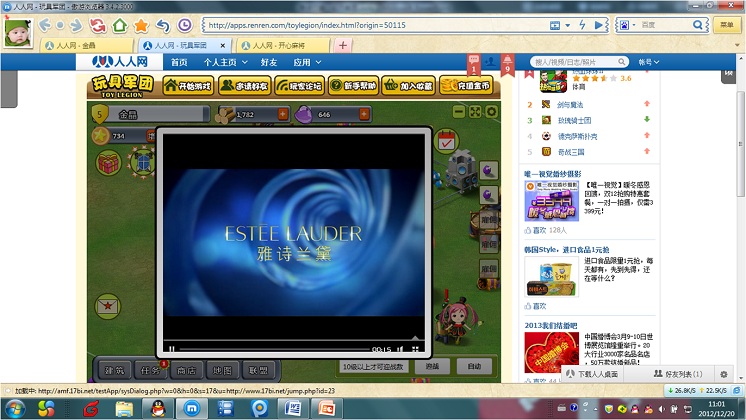Open the 个人主页 dropdown
The height and width of the screenshot is (420, 746).
226,62
